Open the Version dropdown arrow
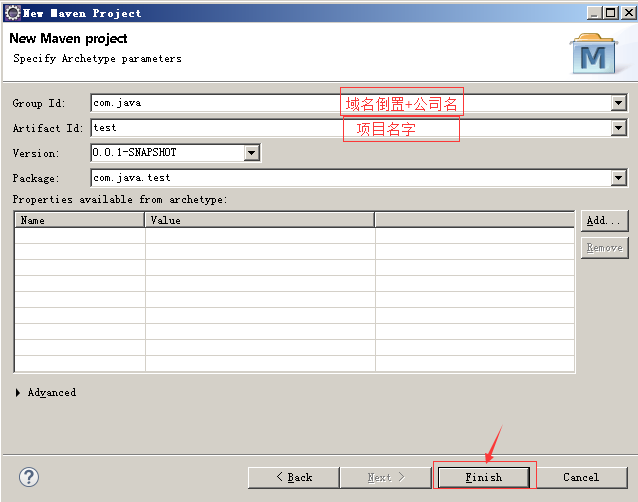638x502 pixels. coord(251,153)
